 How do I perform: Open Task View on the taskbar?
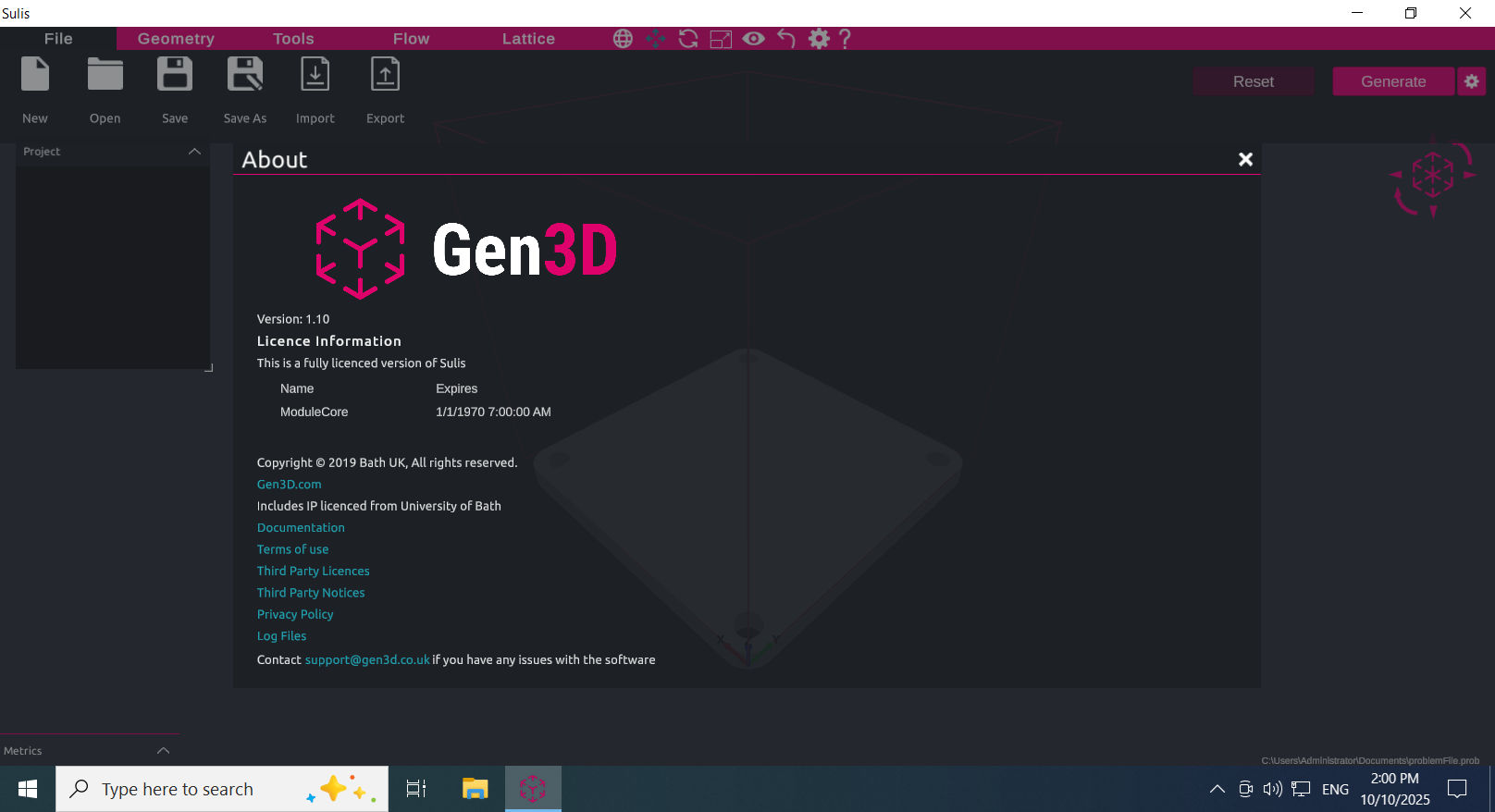click(416, 789)
